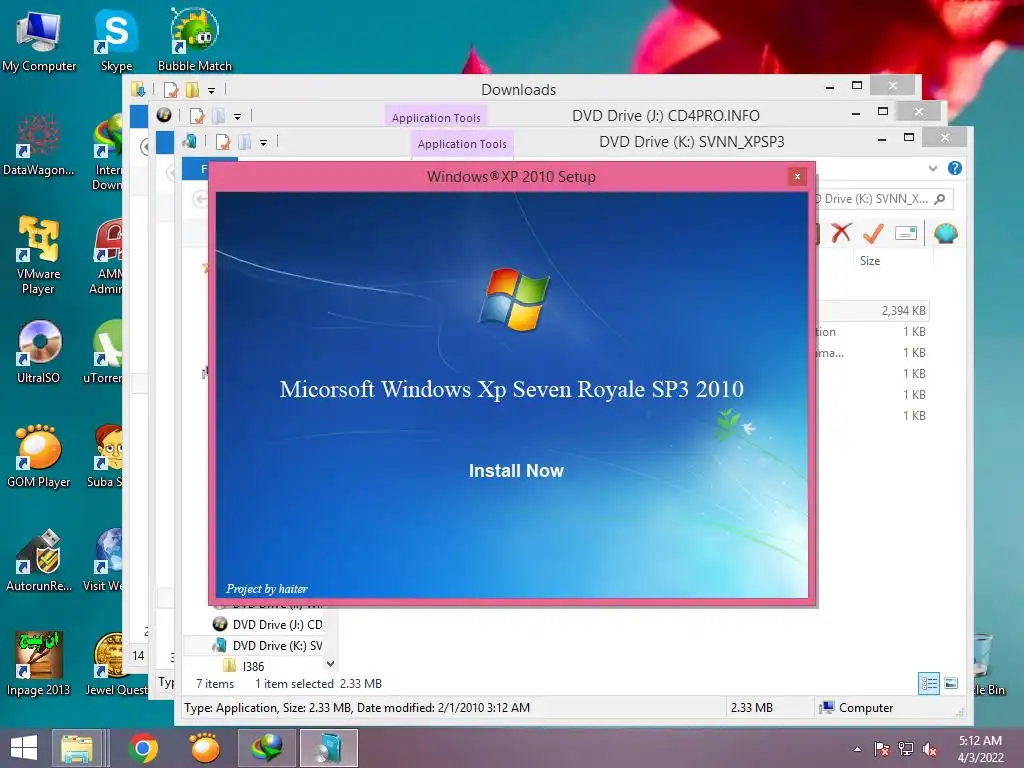This screenshot has width=1024, height=768.
Task: Click the network icon in system tray
Action: click(906, 749)
